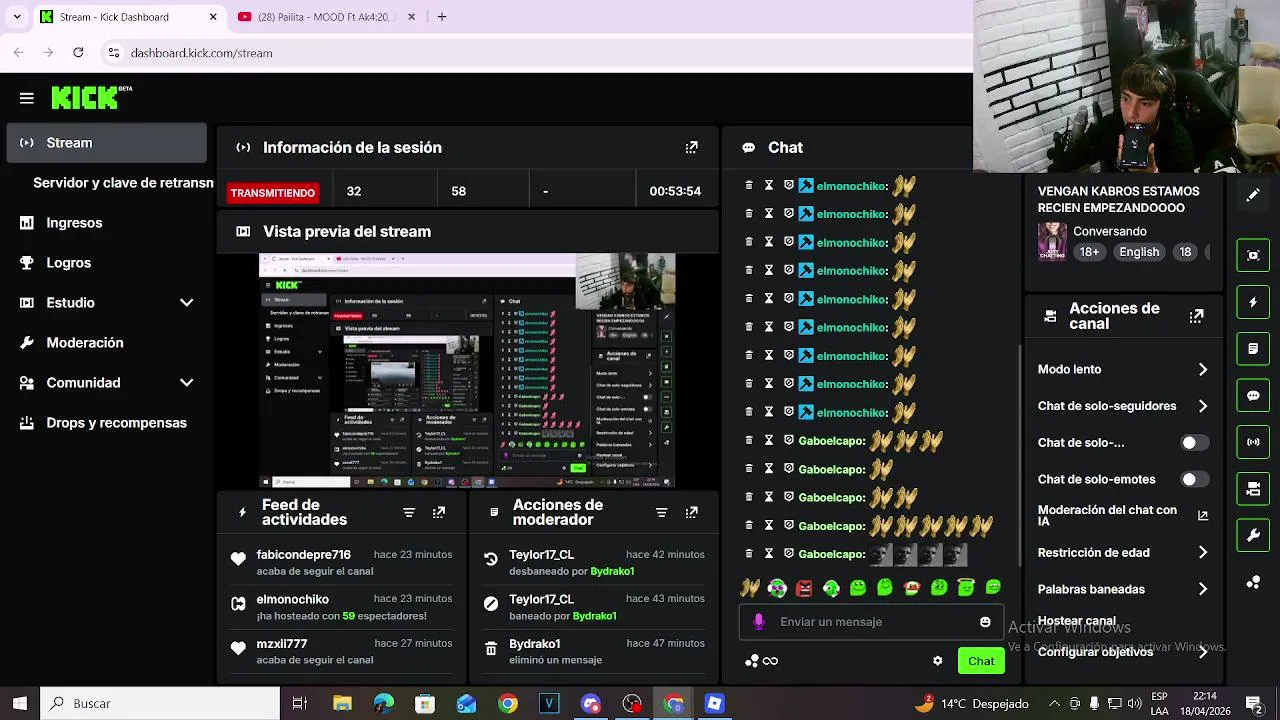Image resolution: width=1280 pixels, height=720 pixels.
Task: Select the prayer hands emote in quick emote bar
Action: [750, 588]
